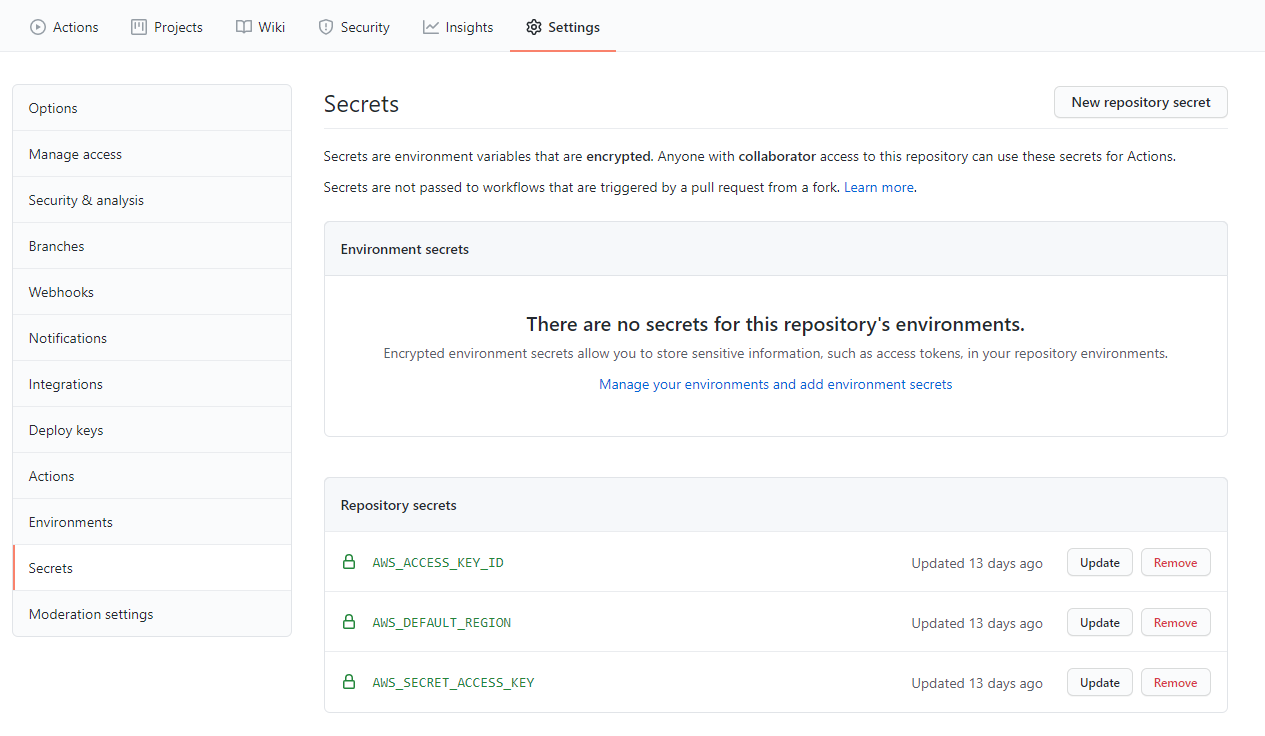
Task: Open Webhooks settings in the sidebar
Action: pos(60,291)
